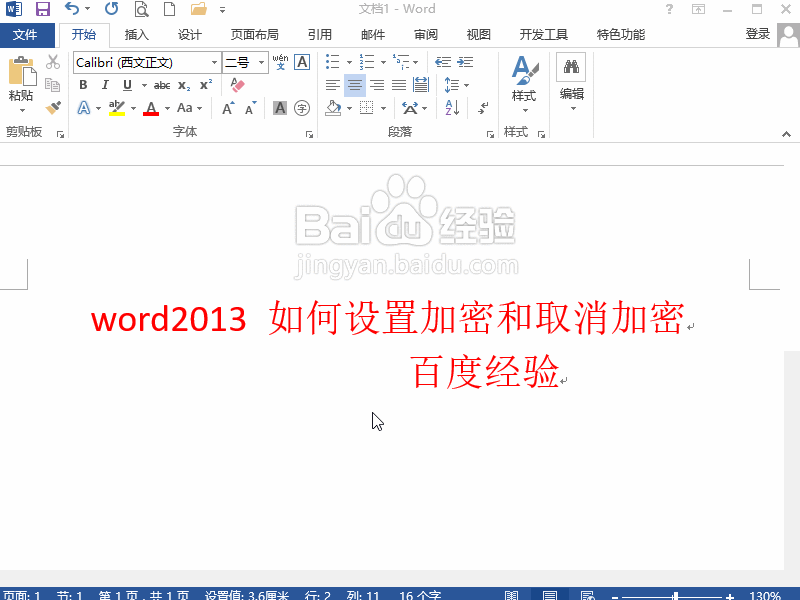
Task: Sort text with the A-Z icon
Action: pos(452,108)
